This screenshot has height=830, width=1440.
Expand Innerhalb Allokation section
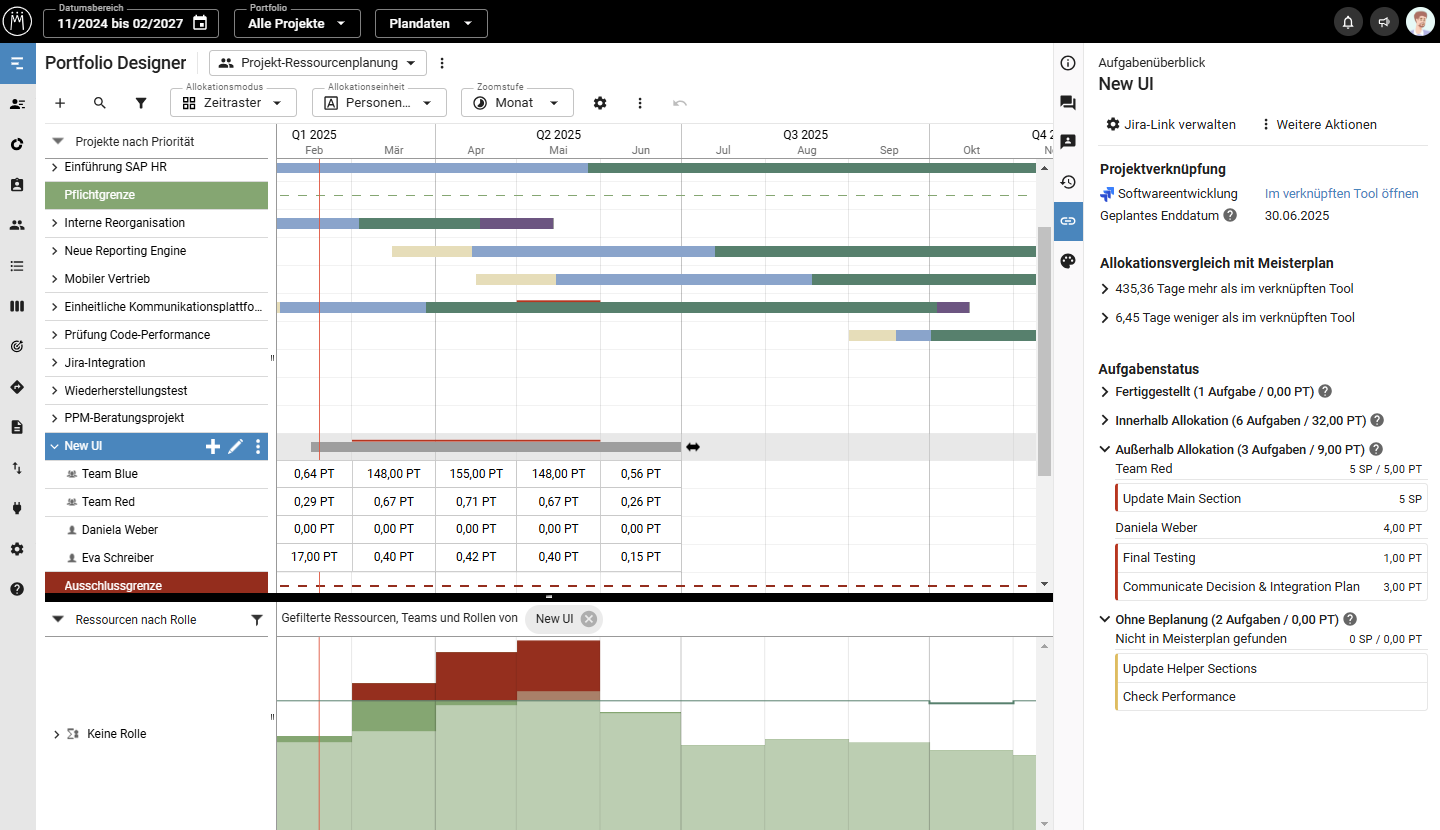pyautogui.click(x=1105, y=421)
